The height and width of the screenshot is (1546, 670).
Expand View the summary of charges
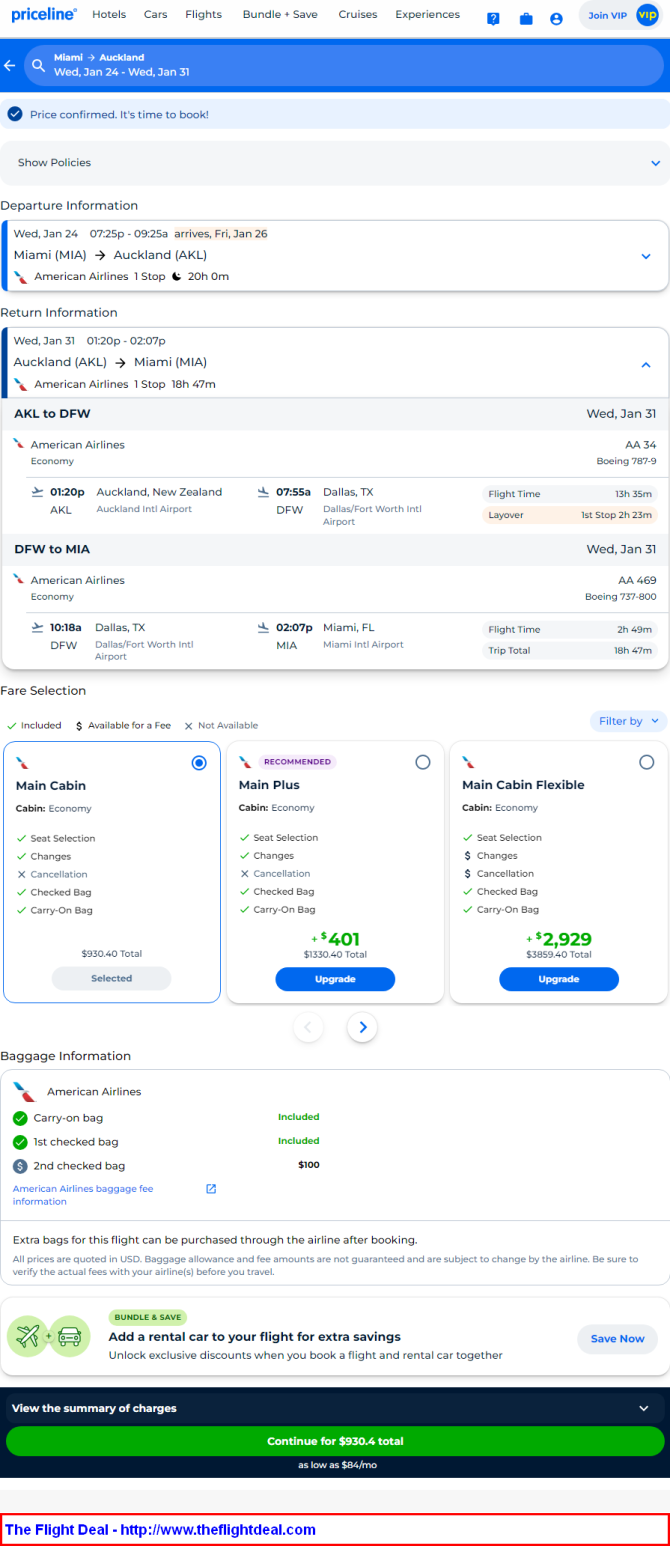coord(335,1408)
